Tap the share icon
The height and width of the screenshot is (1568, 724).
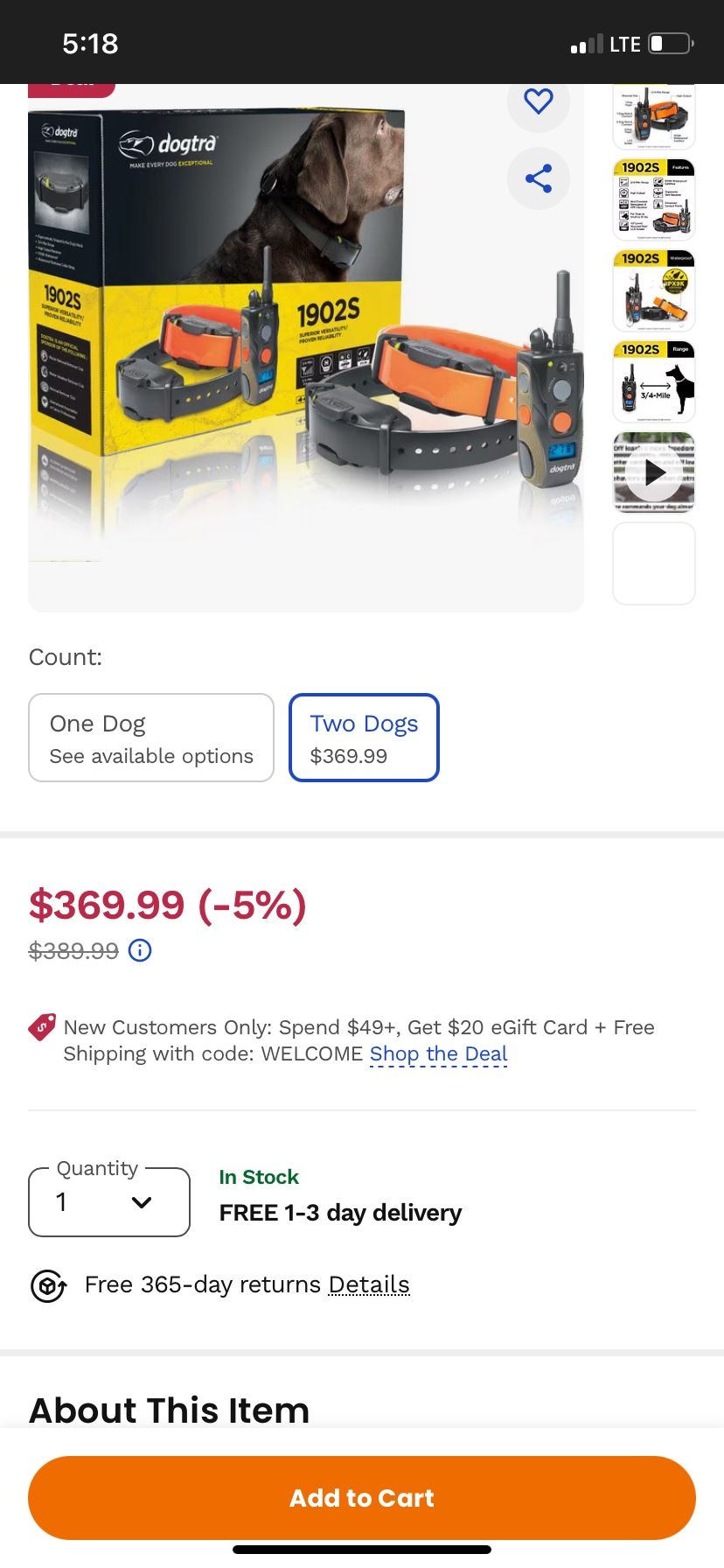(x=539, y=178)
